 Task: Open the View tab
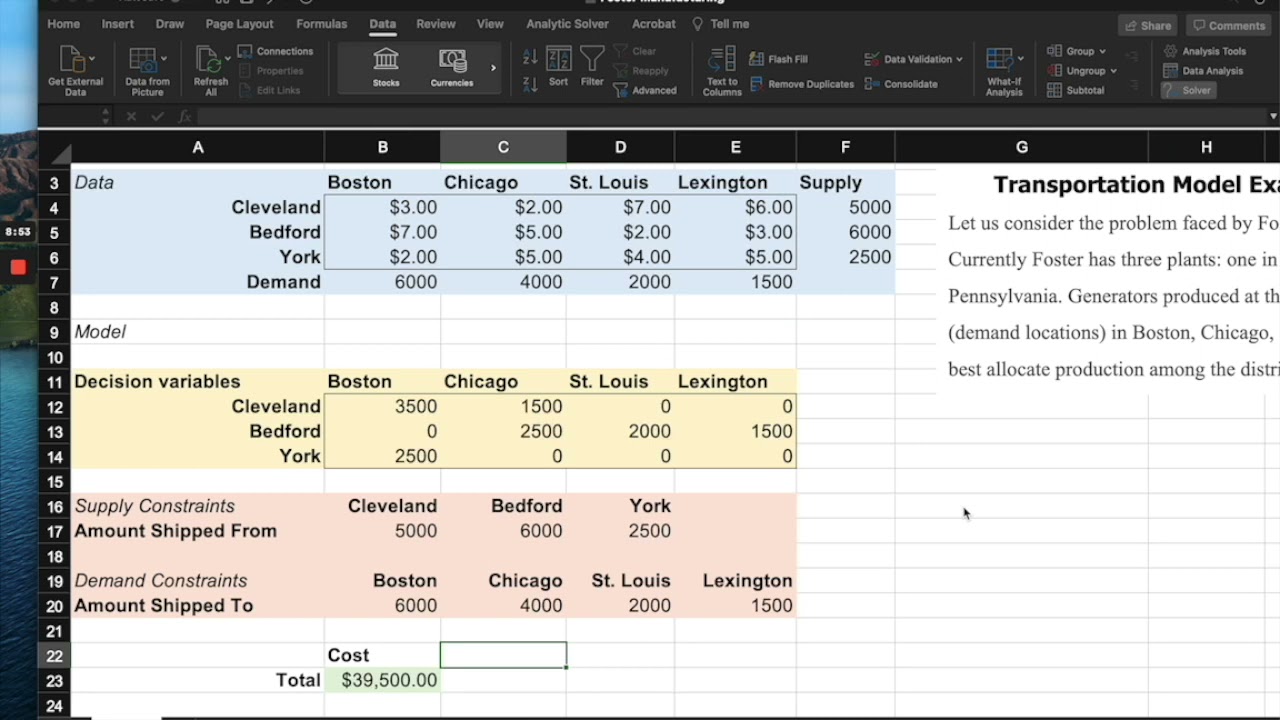490,24
